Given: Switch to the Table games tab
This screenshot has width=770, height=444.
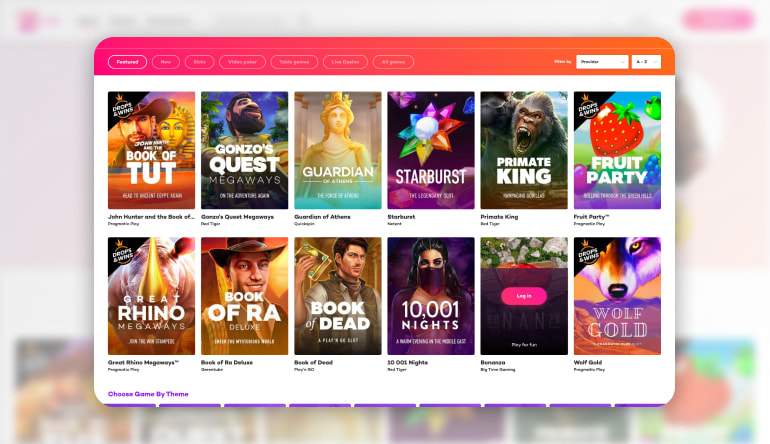Looking at the screenshot, I should [294, 62].
